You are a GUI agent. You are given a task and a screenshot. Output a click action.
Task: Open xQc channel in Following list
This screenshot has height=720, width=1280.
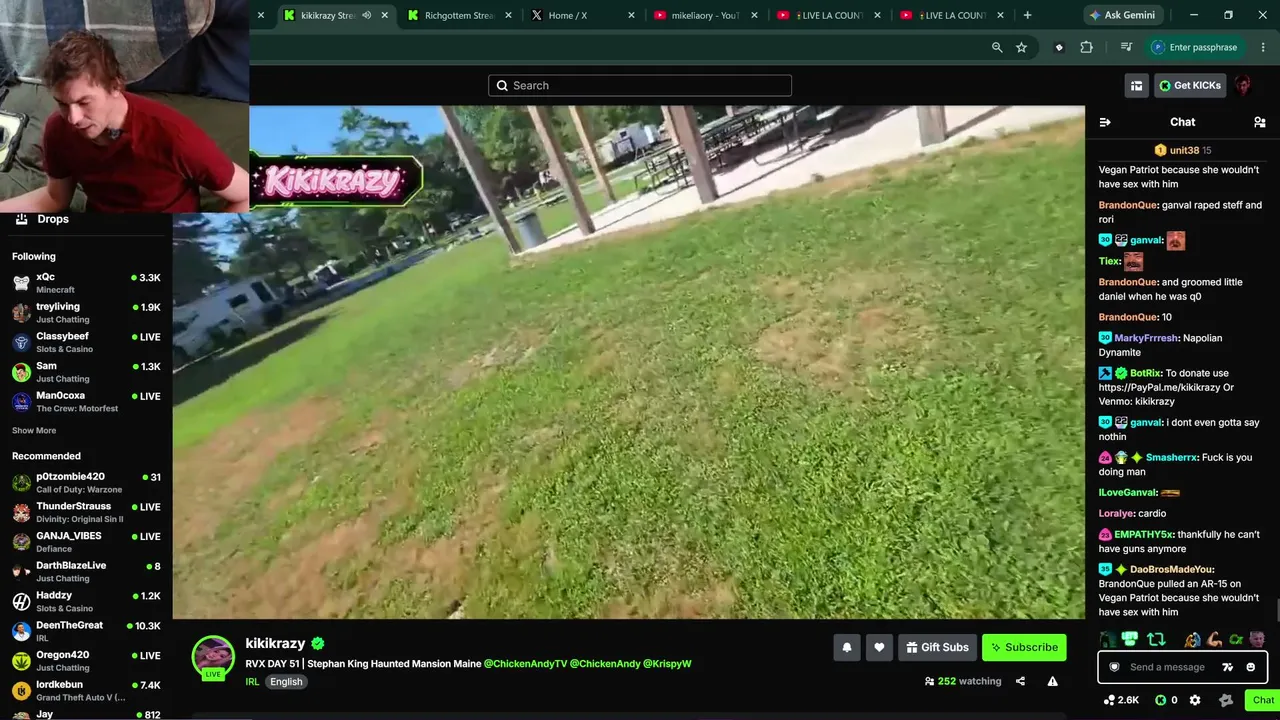[x=86, y=283]
